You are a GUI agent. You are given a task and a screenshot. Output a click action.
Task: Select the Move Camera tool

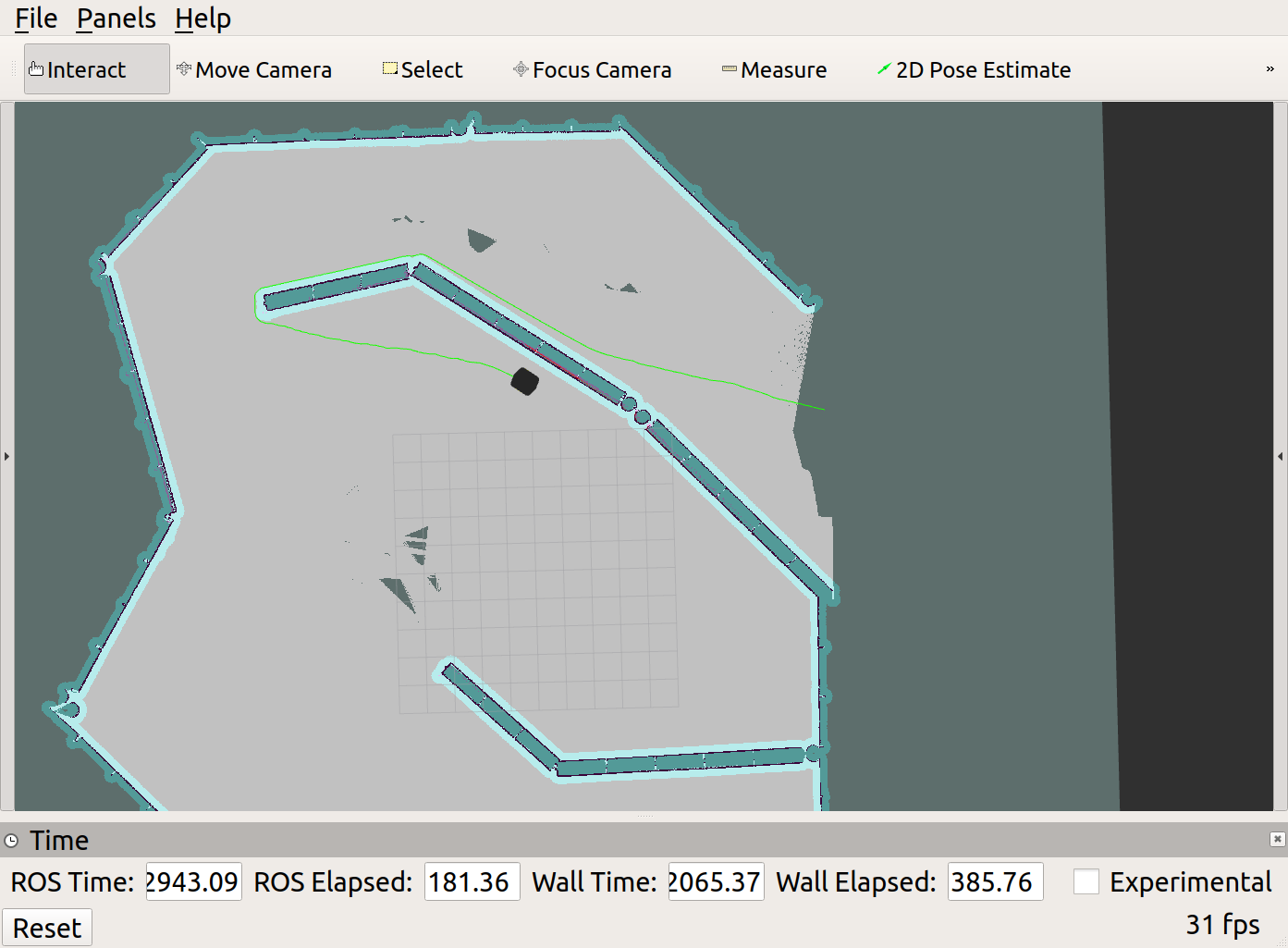[x=254, y=69]
